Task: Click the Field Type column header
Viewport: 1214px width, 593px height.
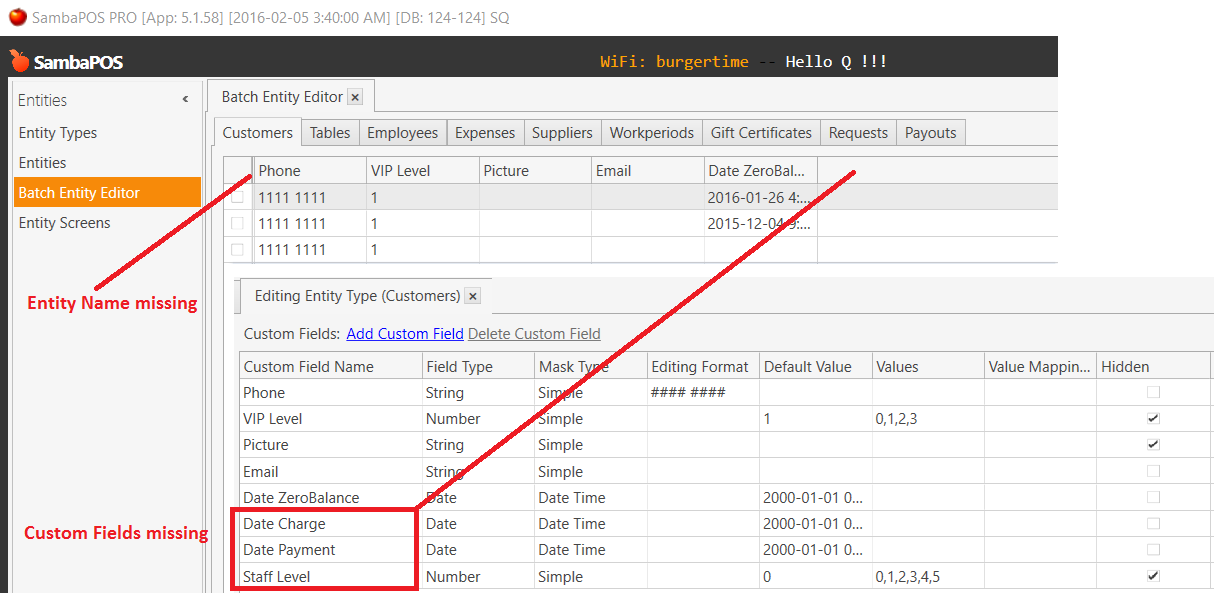Action: [478, 367]
